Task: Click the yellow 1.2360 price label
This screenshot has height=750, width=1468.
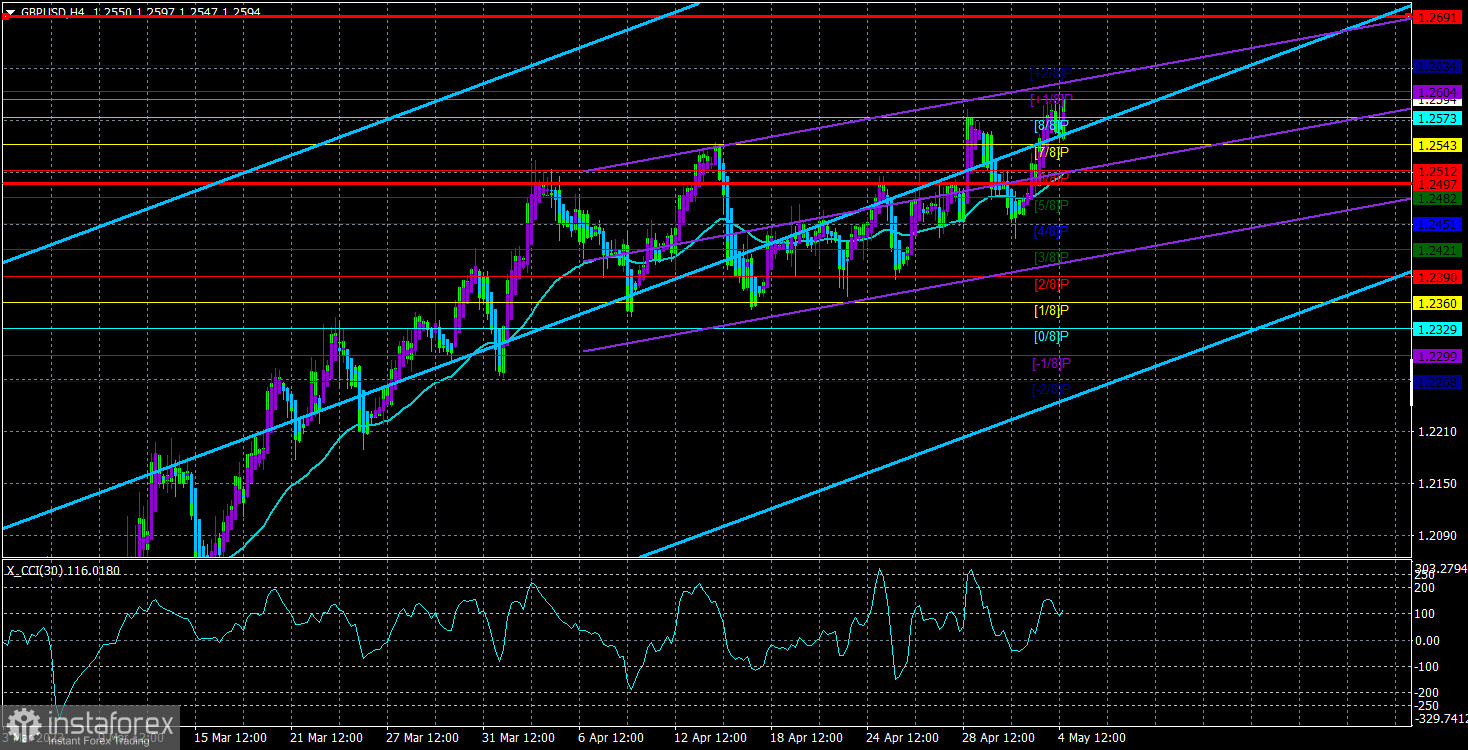Action: (x=1438, y=303)
